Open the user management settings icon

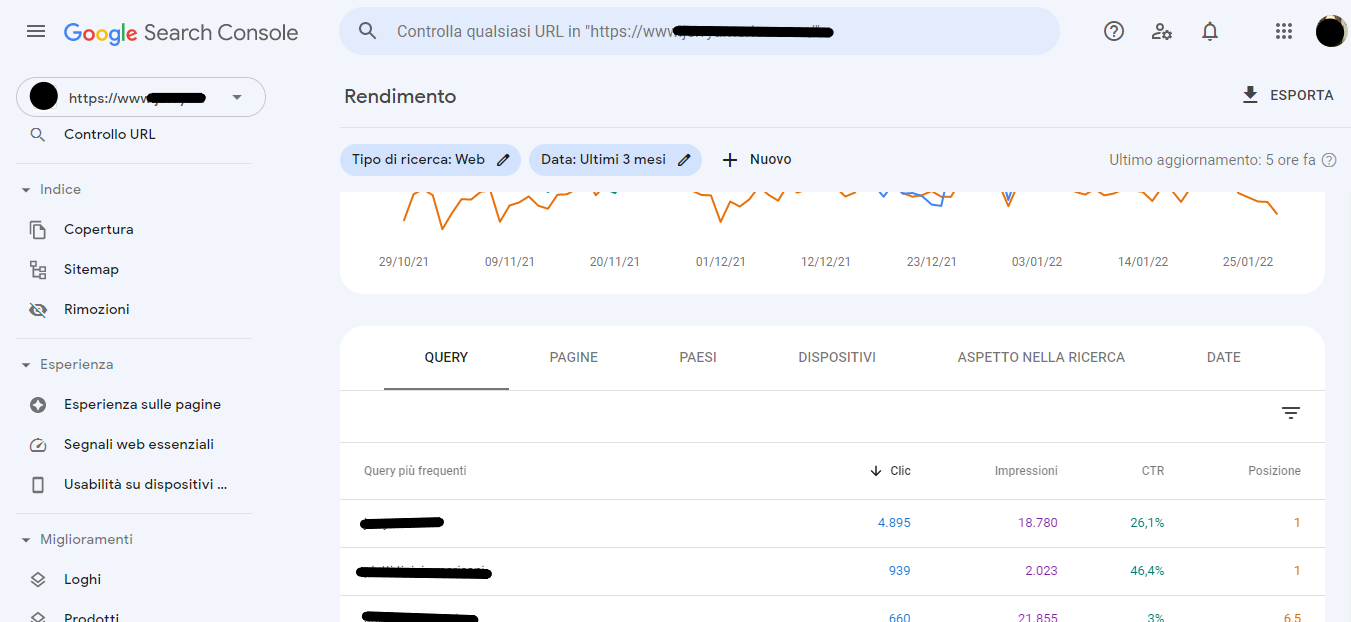coord(1161,31)
